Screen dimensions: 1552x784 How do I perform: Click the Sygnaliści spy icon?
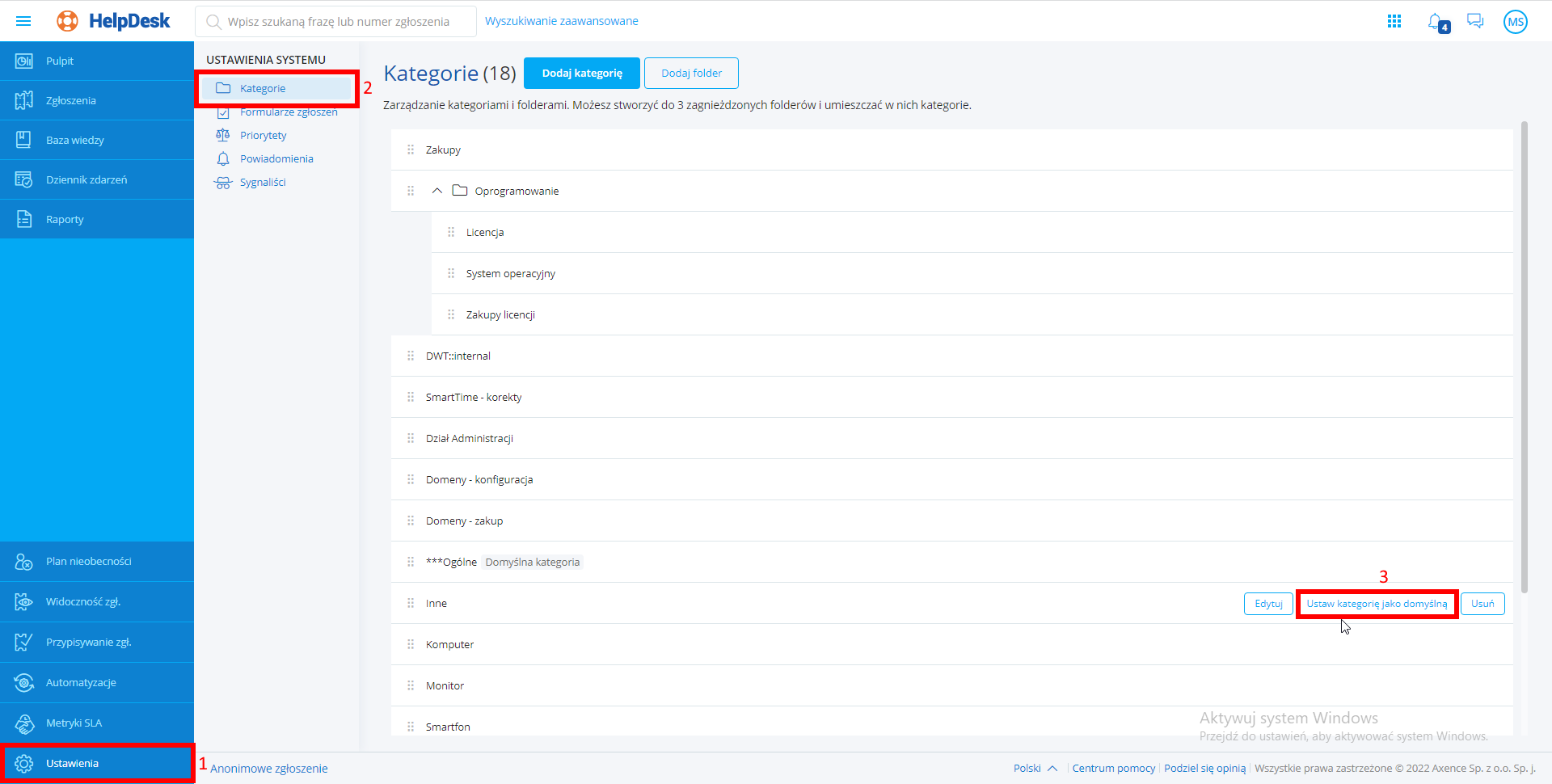[223, 183]
